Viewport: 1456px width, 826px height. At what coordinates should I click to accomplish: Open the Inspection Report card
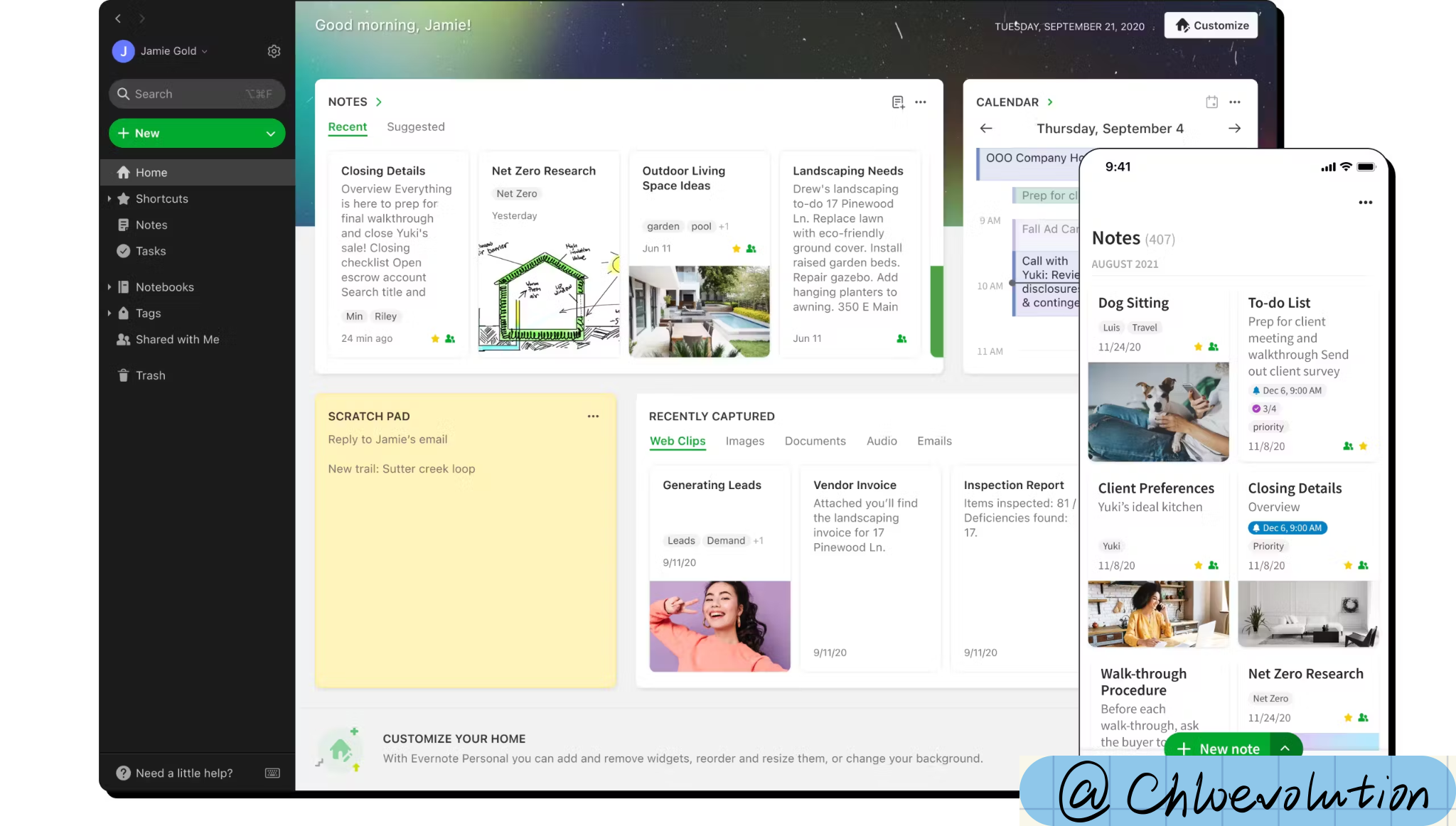click(1015, 569)
